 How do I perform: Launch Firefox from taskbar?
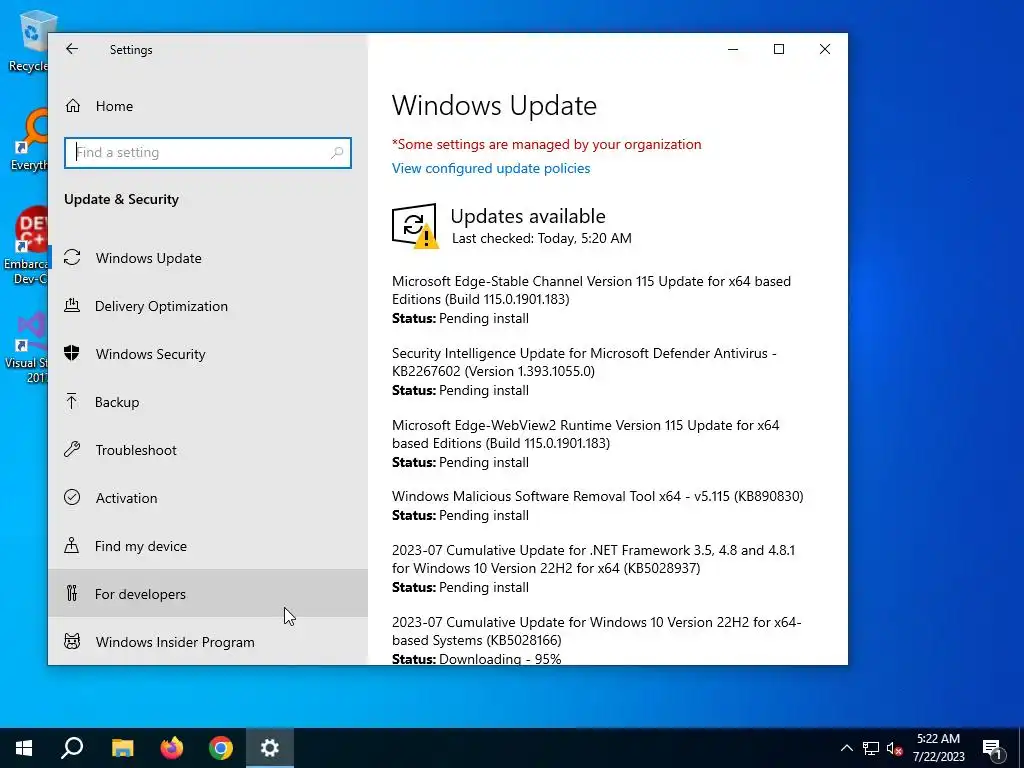coord(172,748)
